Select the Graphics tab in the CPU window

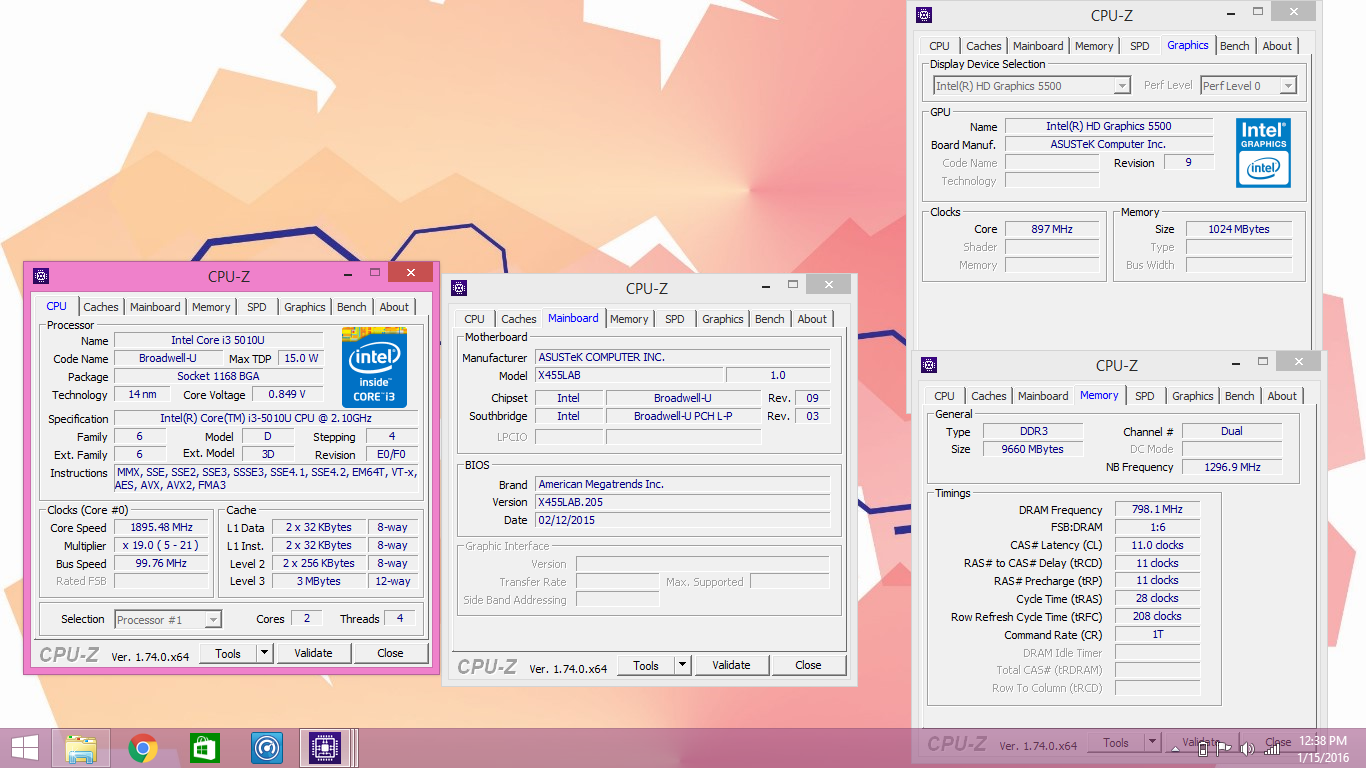(305, 307)
